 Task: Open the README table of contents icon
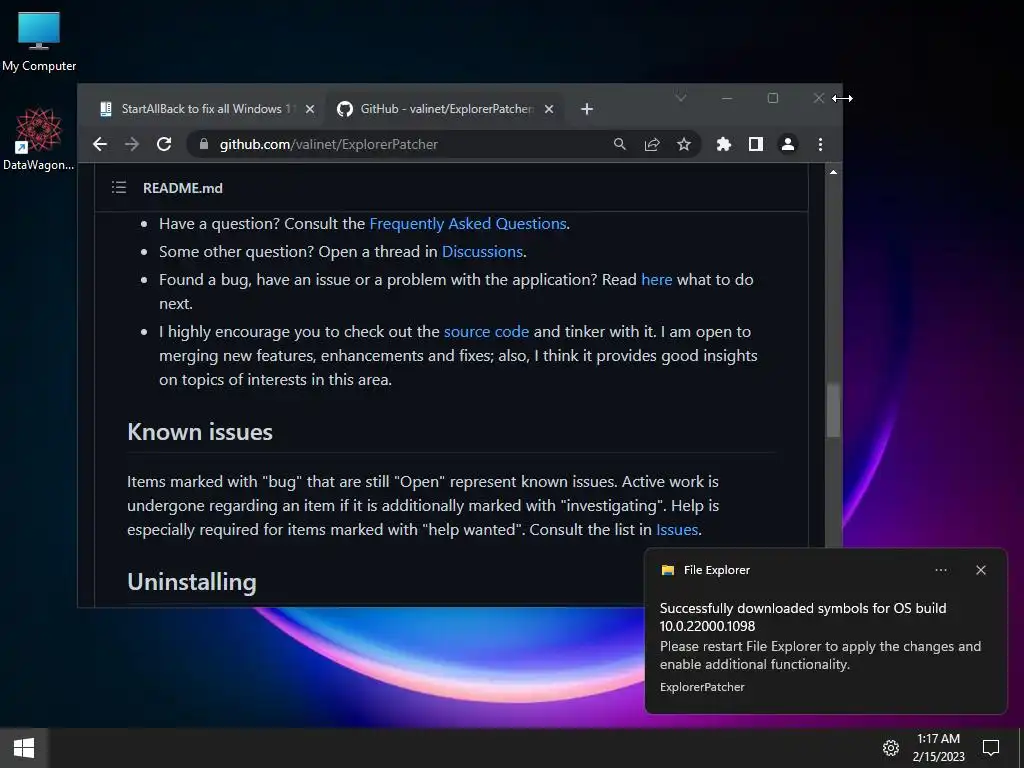tap(119, 188)
